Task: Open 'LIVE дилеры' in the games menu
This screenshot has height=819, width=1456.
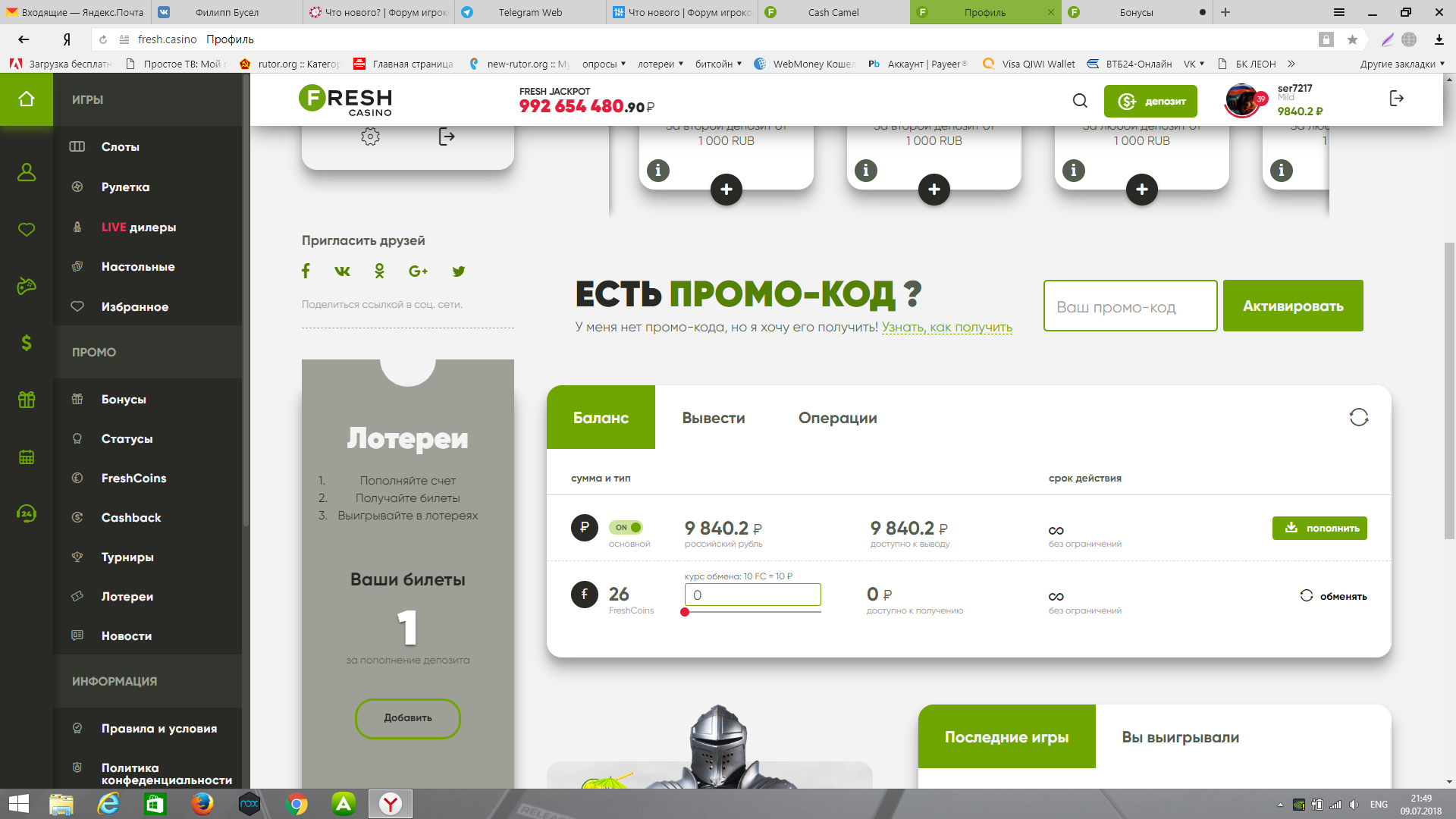Action: [139, 227]
